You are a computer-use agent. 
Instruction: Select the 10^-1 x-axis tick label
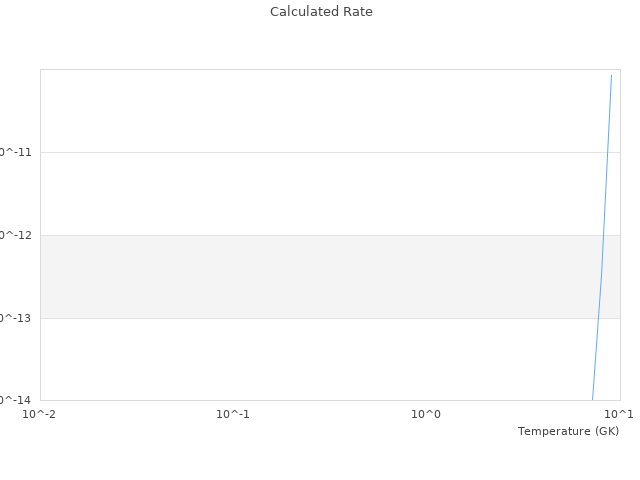coord(233,414)
